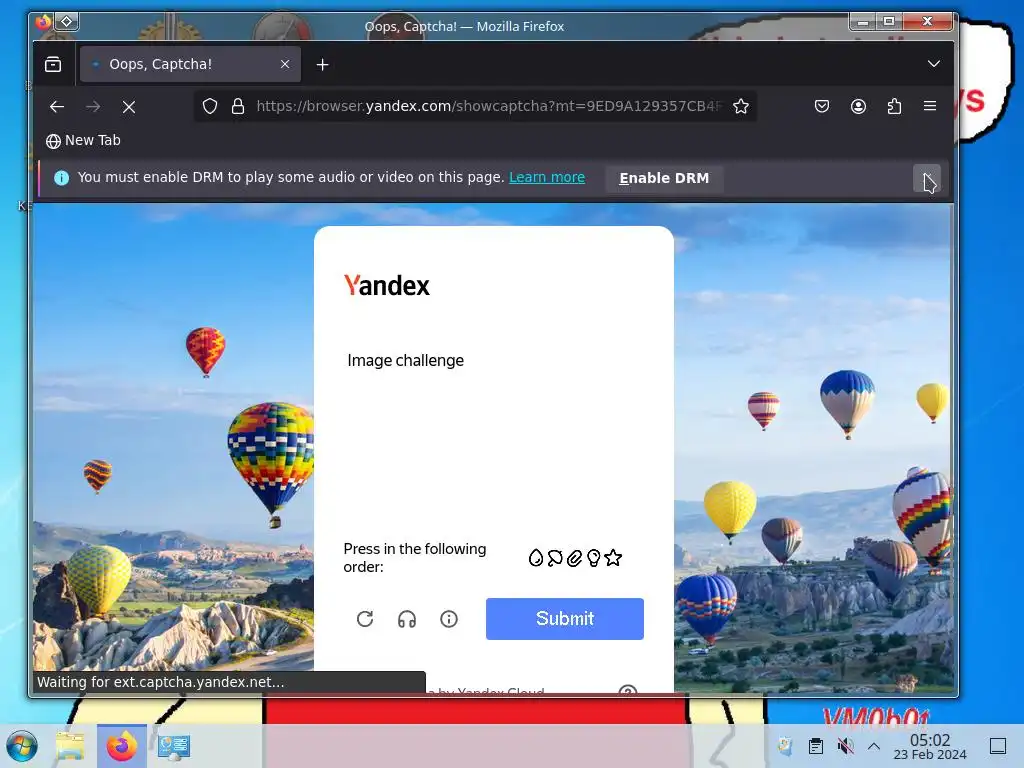Expand hidden system tray icons

(874, 746)
